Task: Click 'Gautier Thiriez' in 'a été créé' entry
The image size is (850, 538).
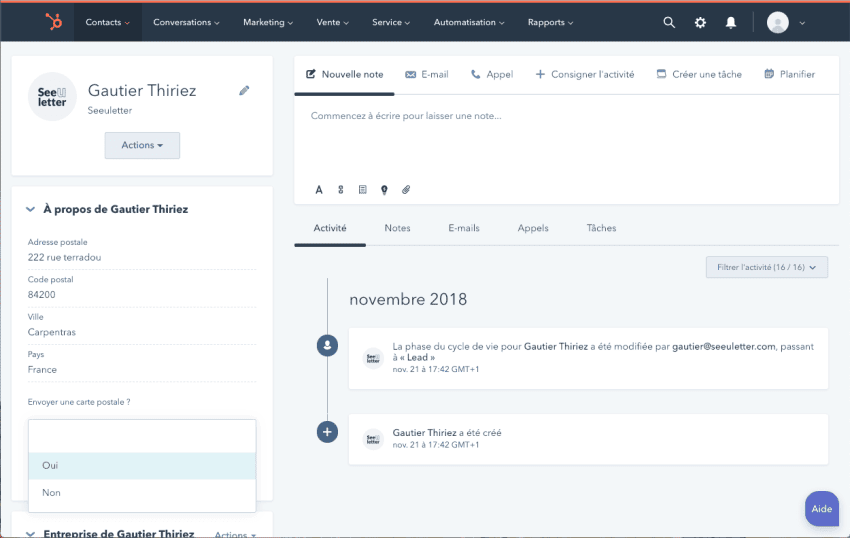Action: point(424,433)
